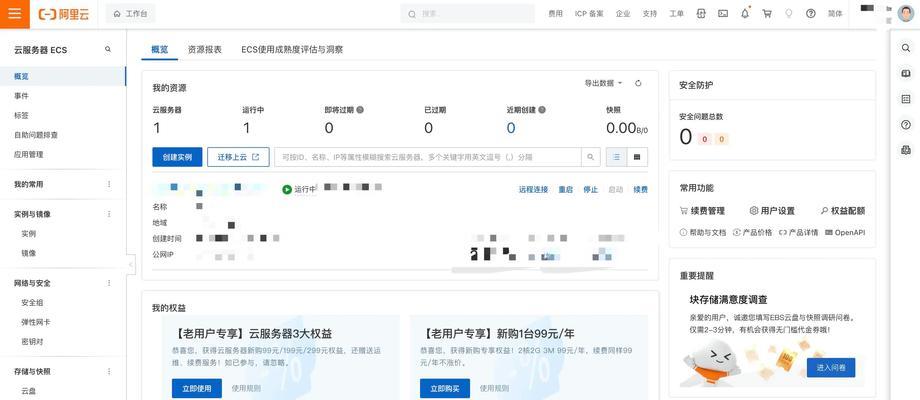Viewport: 920px width, 400px height.
Task: Switch to list view layout
Action: [x=616, y=157]
